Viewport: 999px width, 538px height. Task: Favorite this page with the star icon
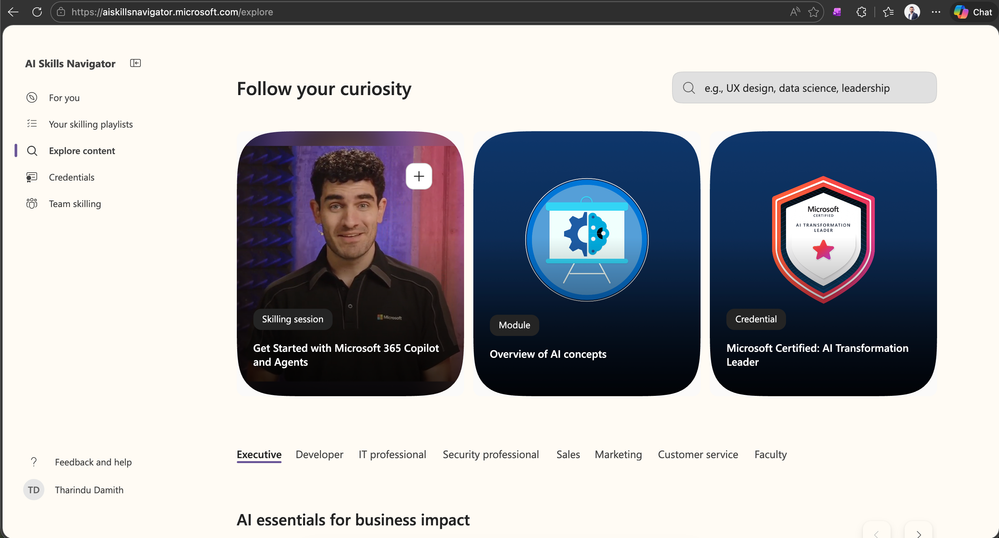[814, 12]
